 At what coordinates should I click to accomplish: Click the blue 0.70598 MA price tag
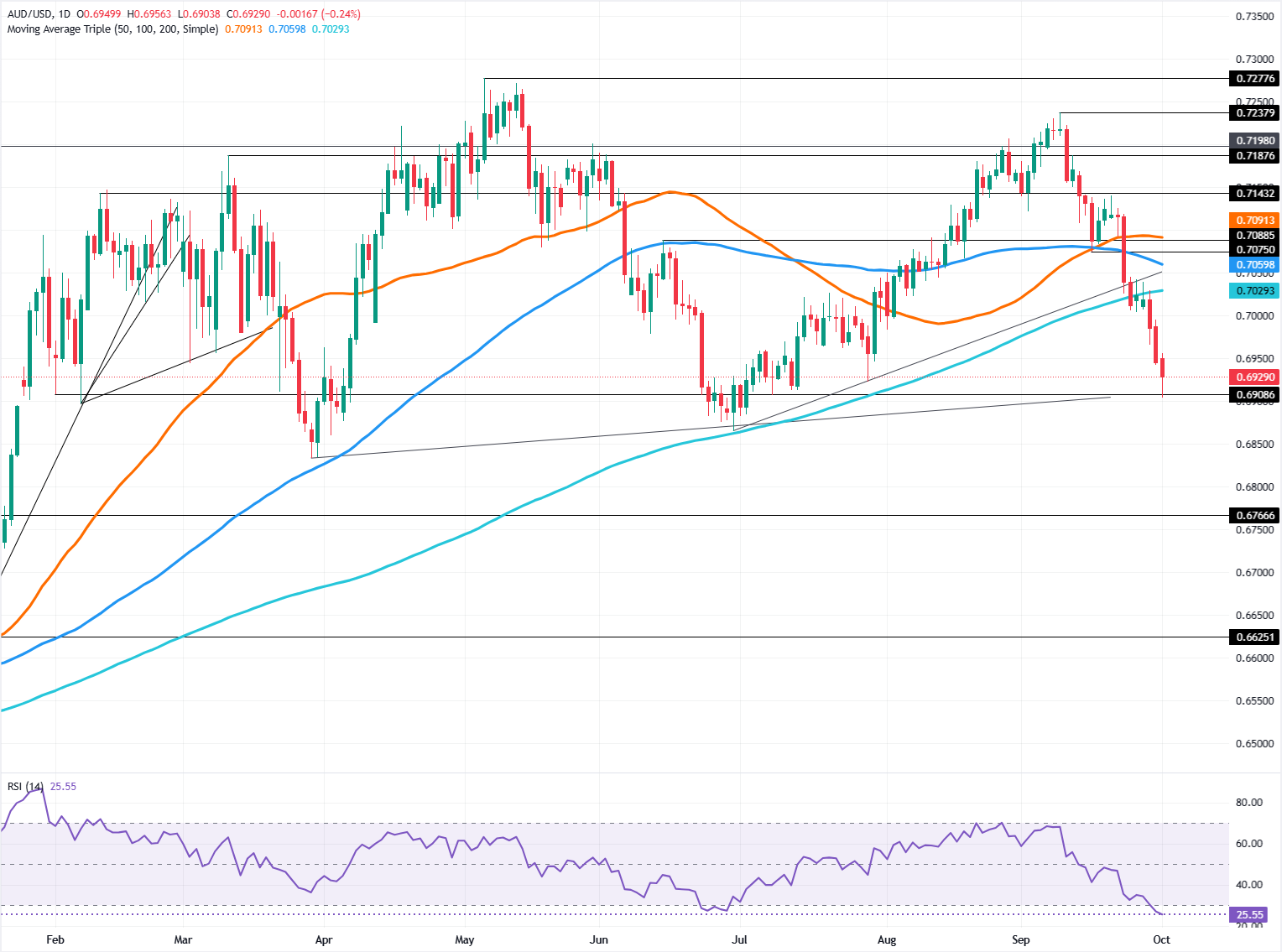pyautogui.click(x=1253, y=265)
